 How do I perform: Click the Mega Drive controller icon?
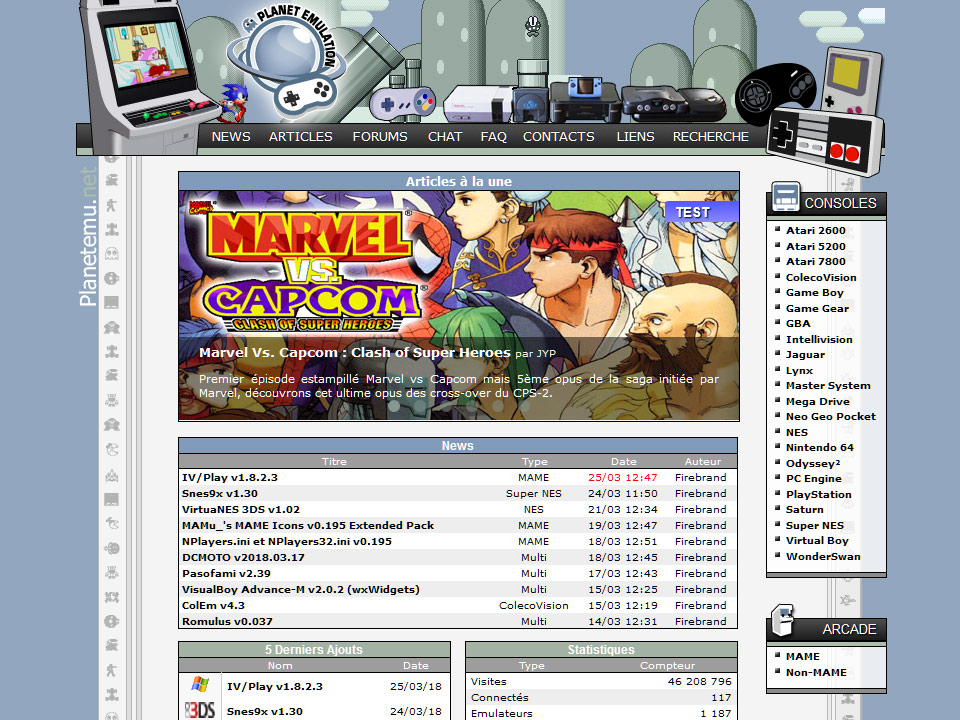click(x=776, y=92)
